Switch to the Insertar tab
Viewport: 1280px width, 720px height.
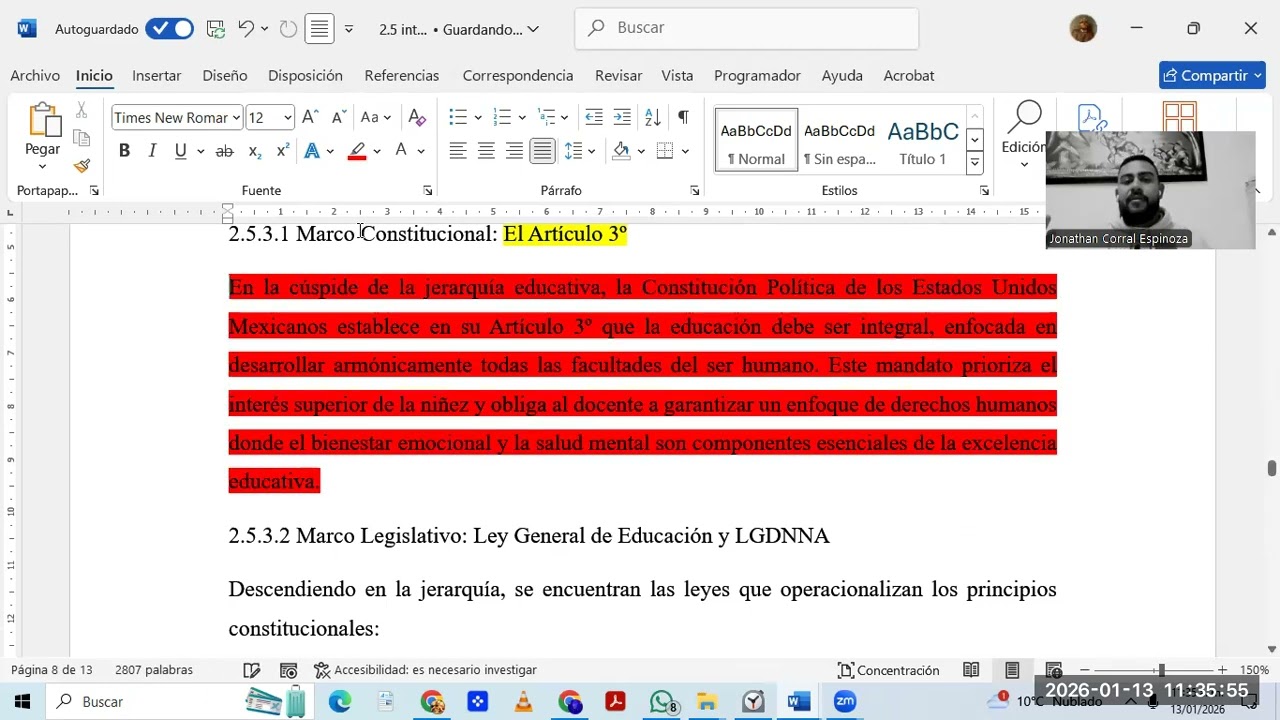pos(157,75)
